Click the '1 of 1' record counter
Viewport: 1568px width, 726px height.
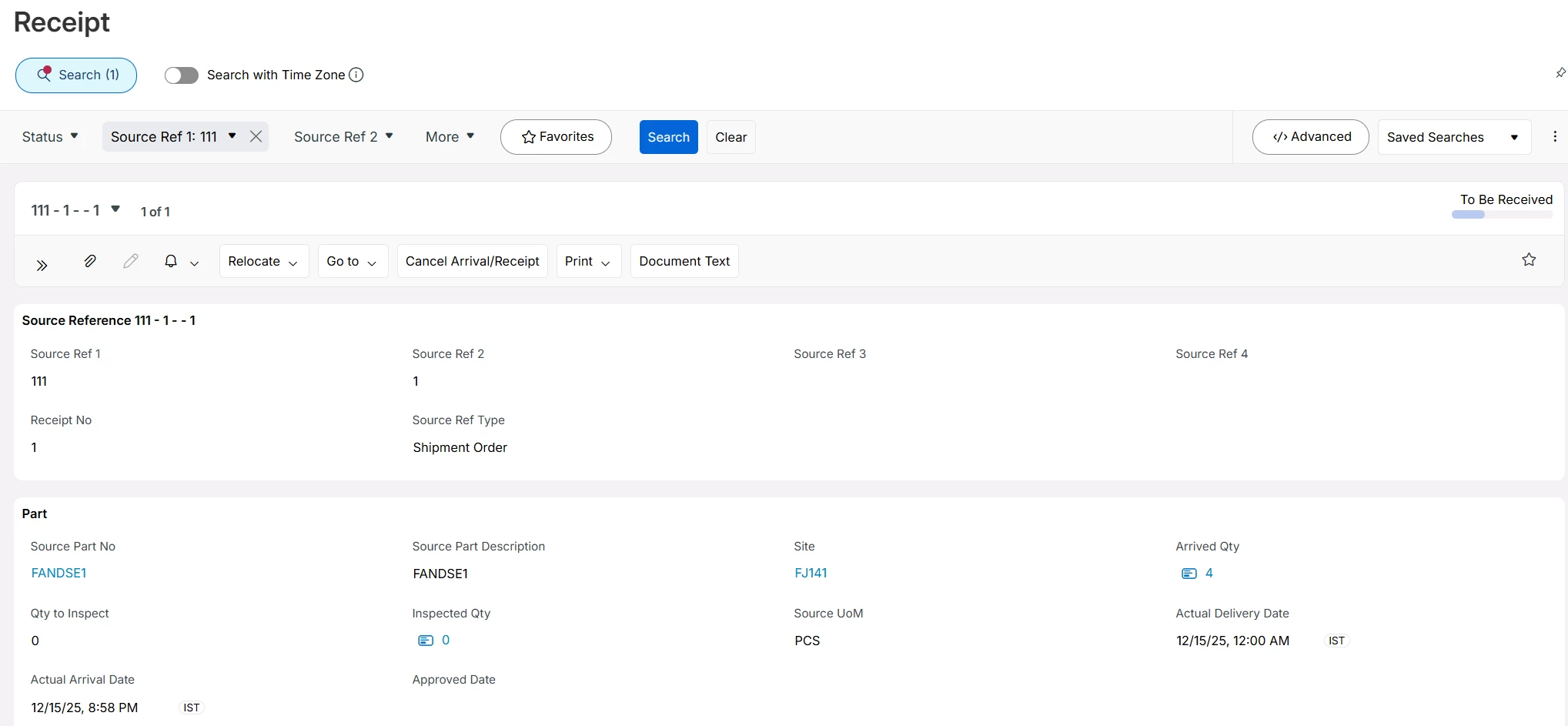click(x=155, y=212)
